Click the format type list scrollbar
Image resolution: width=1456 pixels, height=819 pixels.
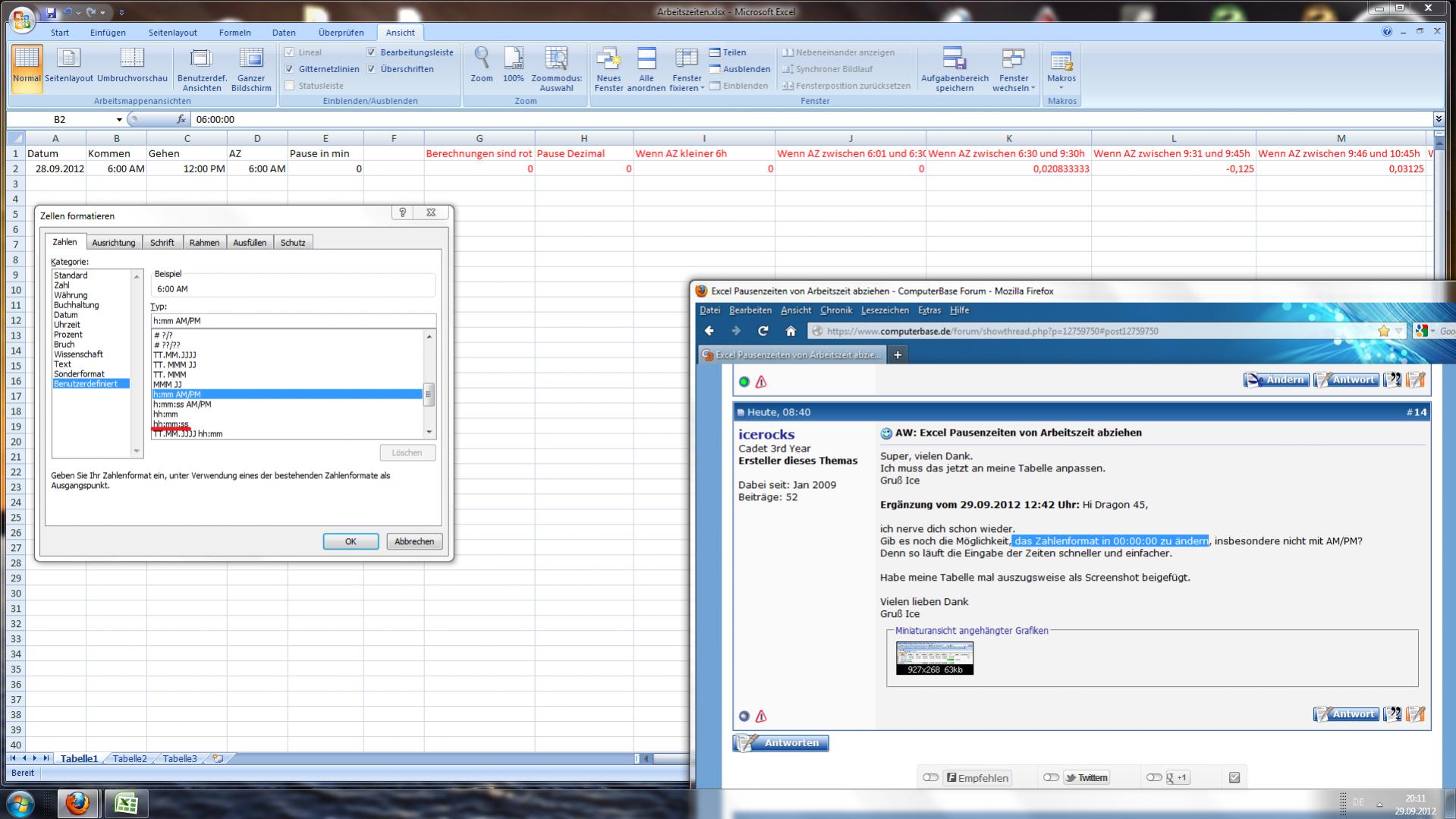click(429, 386)
